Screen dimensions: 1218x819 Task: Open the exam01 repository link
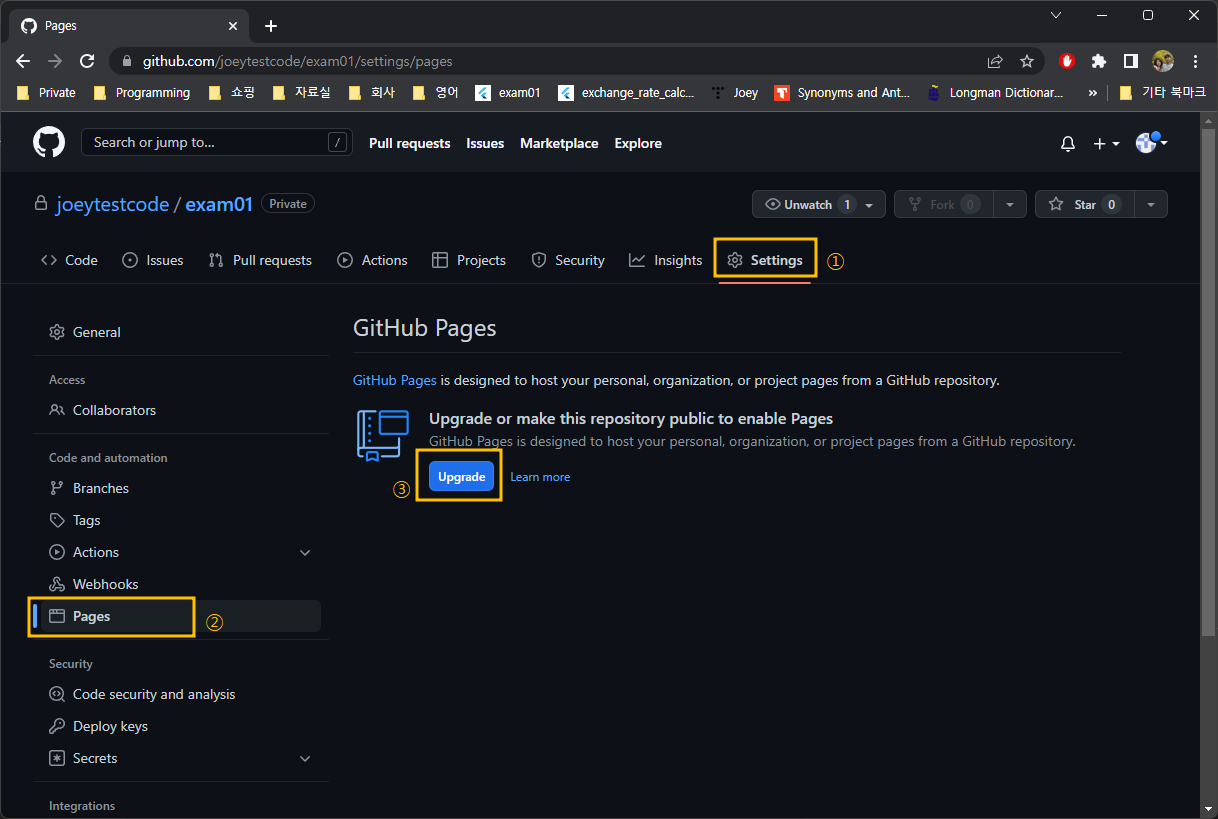click(219, 204)
